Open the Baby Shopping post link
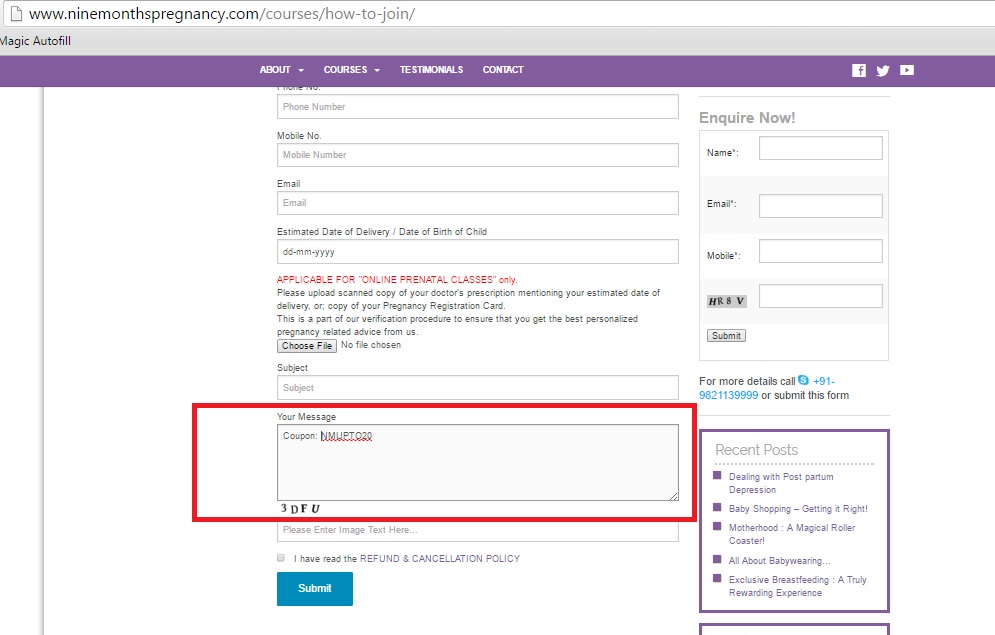The width and height of the screenshot is (995, 635). point(797,509)
